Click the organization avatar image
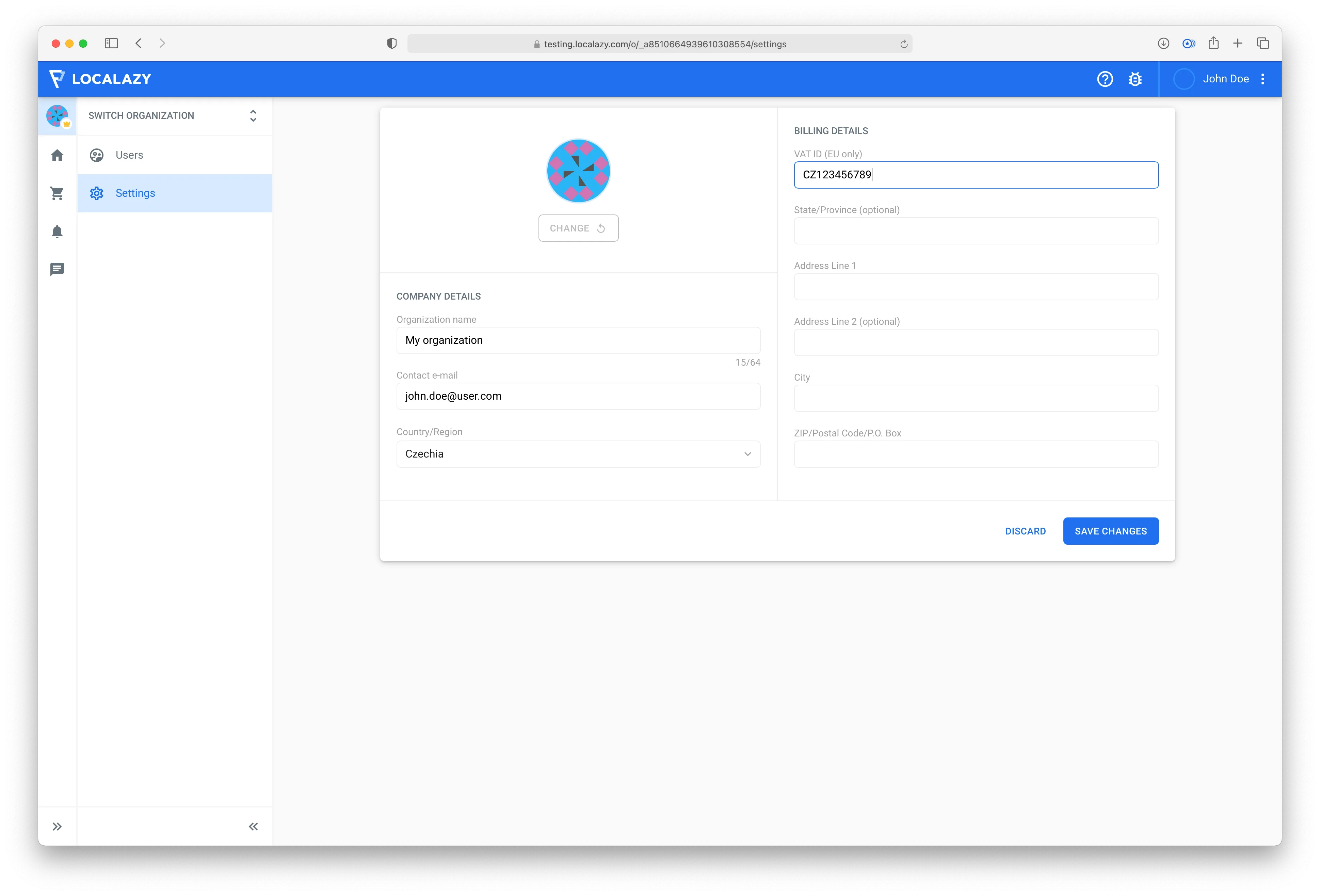The image size is (1320, 896). pyautogui.click(x=578, y=171)
